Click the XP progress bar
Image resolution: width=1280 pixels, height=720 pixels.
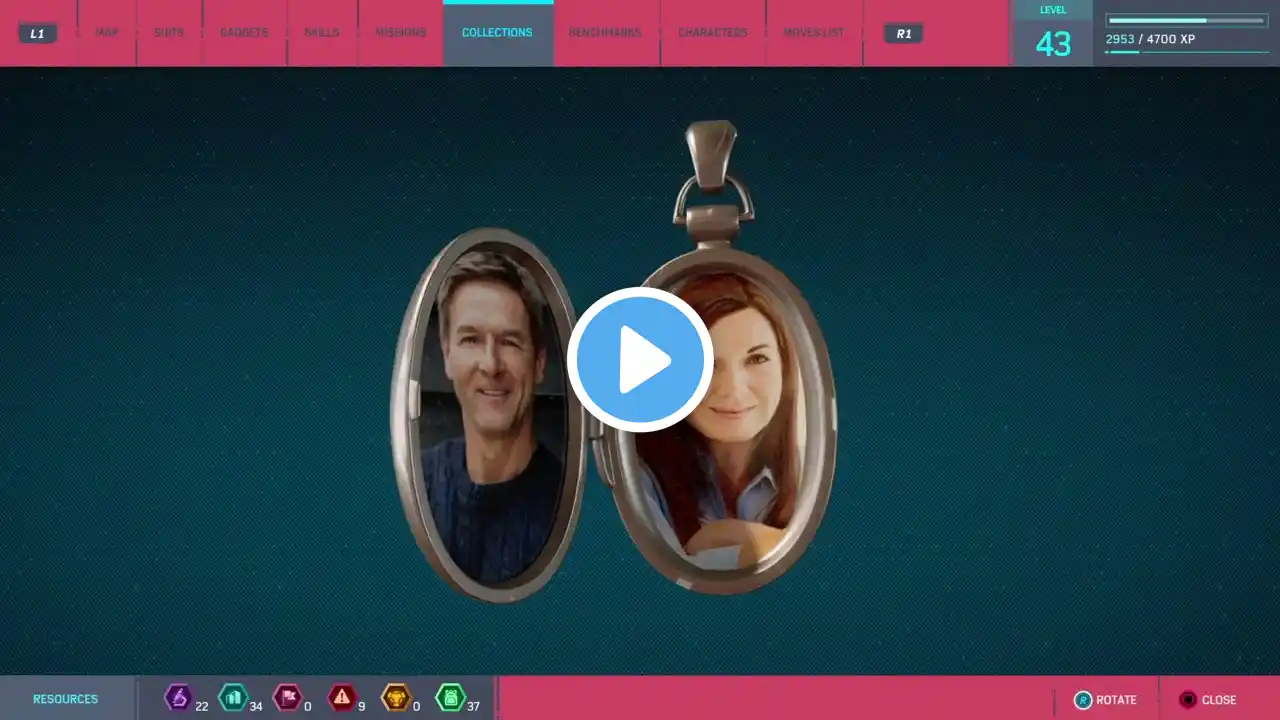tap(1187, 20)
